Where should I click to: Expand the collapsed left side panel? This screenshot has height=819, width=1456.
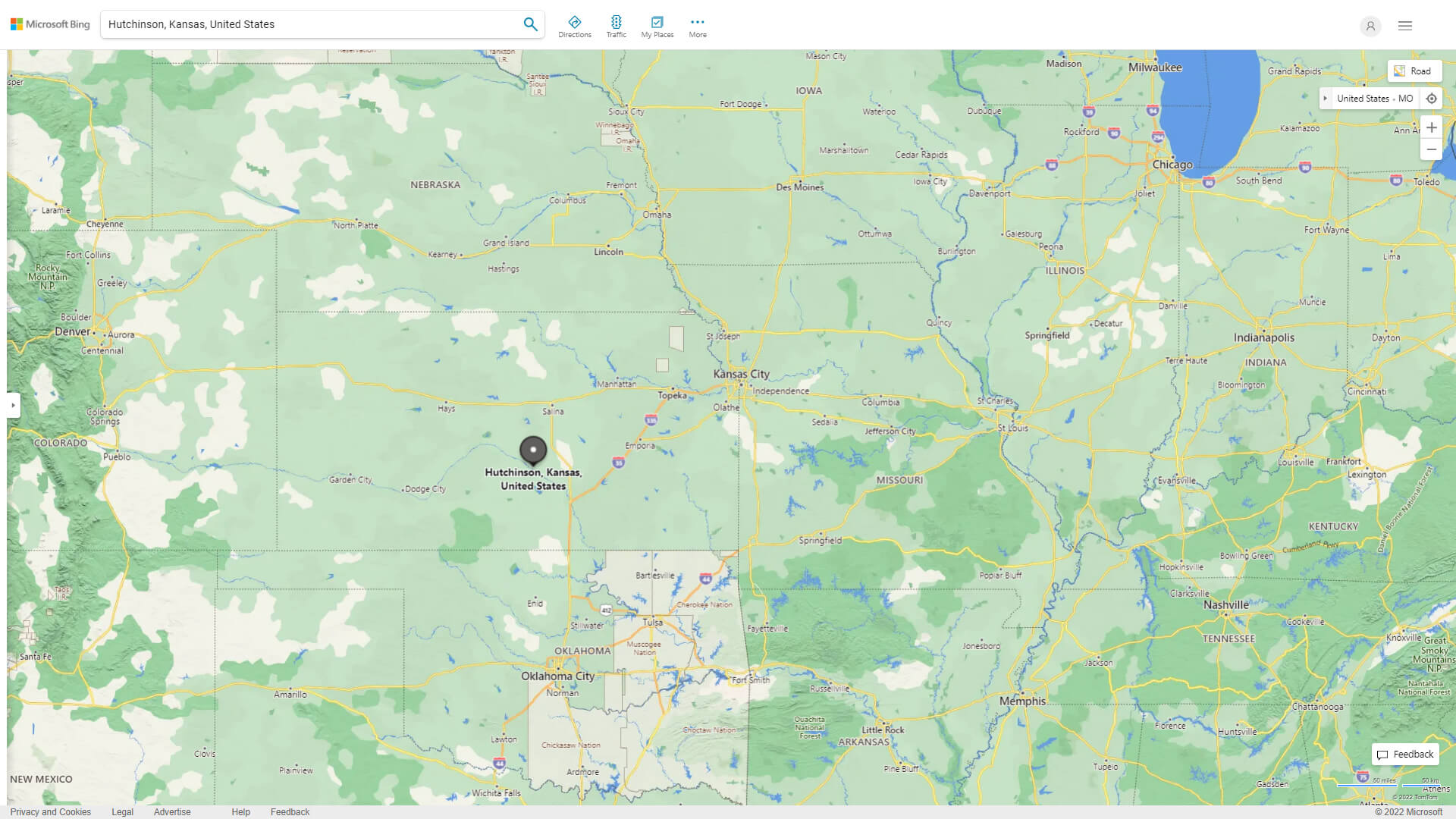click(x=13, y=405)
